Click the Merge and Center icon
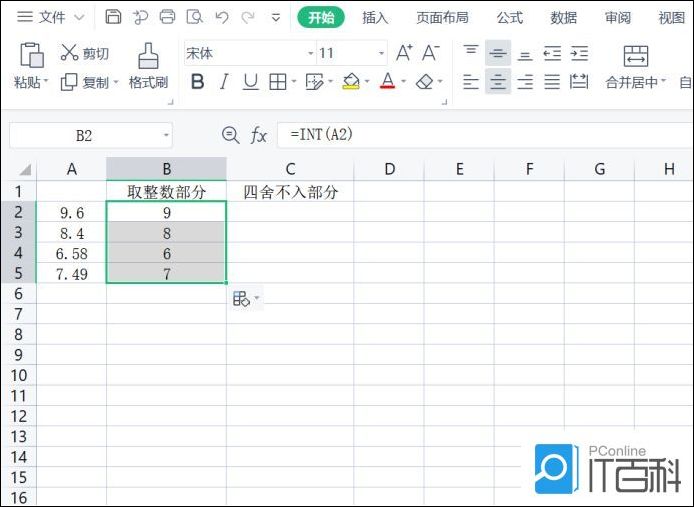 click(636, 56)
